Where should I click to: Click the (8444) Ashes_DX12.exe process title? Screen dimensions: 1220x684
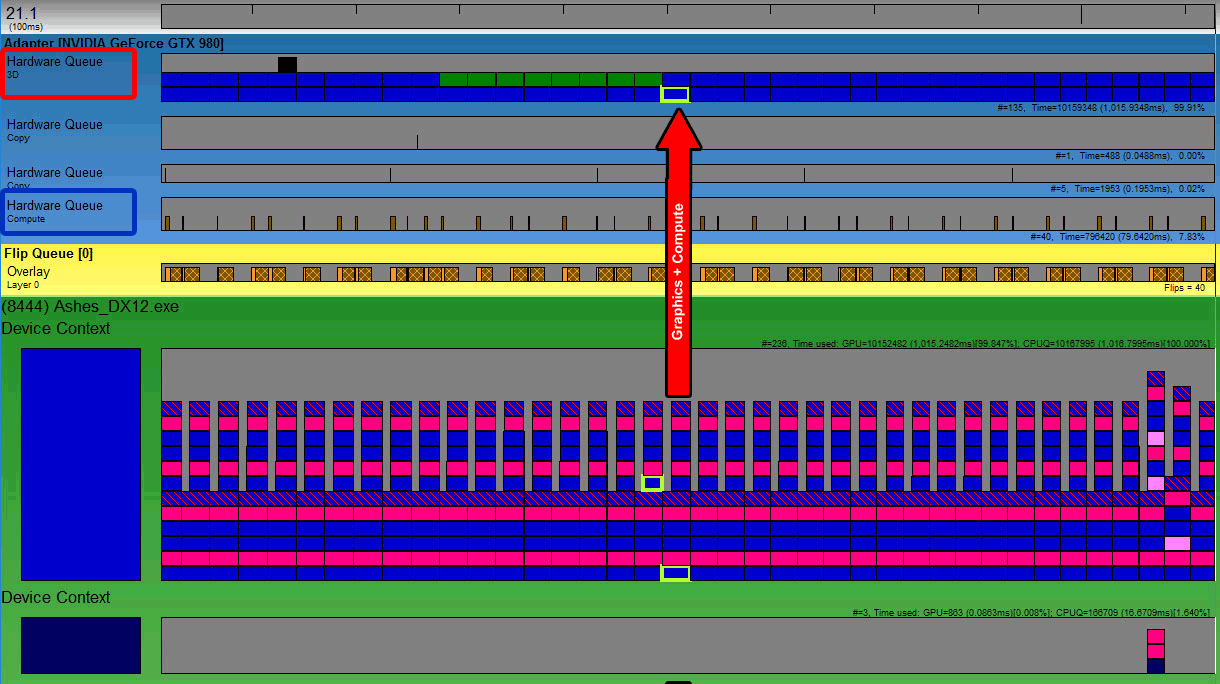coord(90,306)
